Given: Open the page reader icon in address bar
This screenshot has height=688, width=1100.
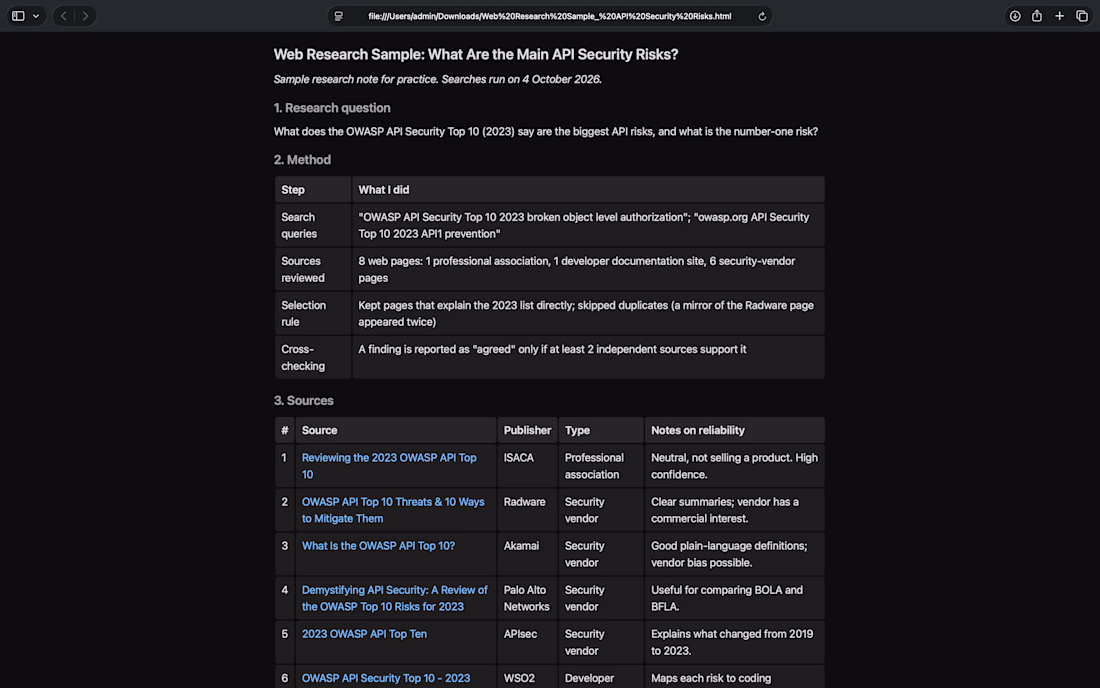Looking at the screenshot, I should [339, 16].
